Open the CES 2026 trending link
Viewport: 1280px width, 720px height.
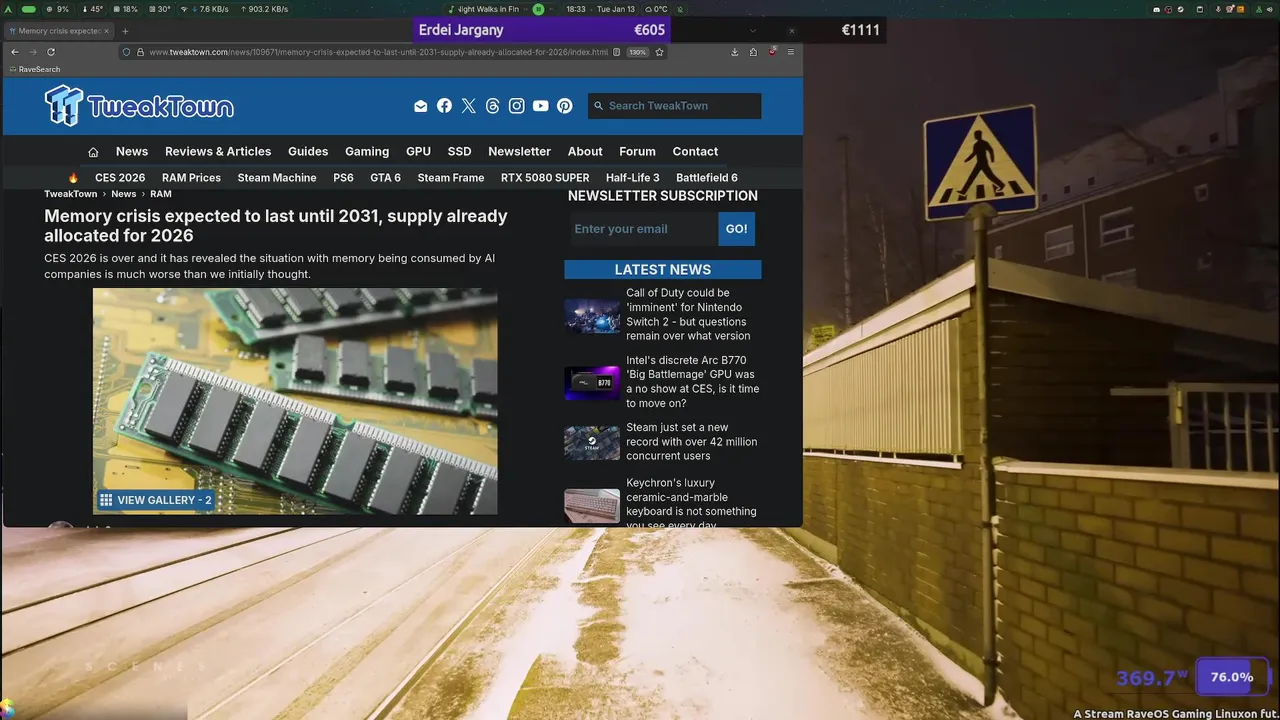tap(120, 178)
